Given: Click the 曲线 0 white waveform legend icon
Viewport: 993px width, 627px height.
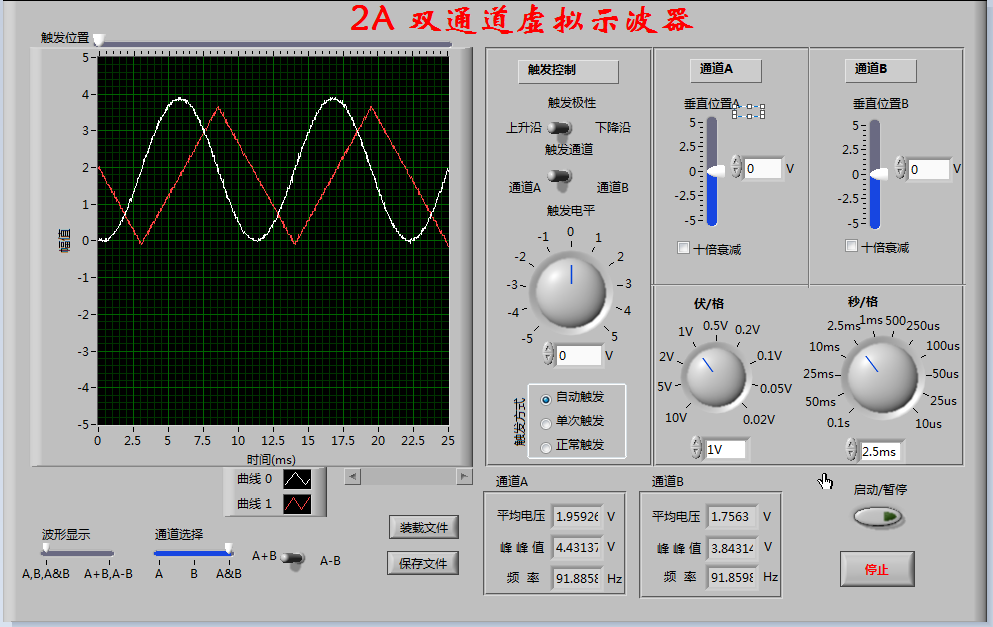Looking at the screenshot, I should tap(297, 479).
